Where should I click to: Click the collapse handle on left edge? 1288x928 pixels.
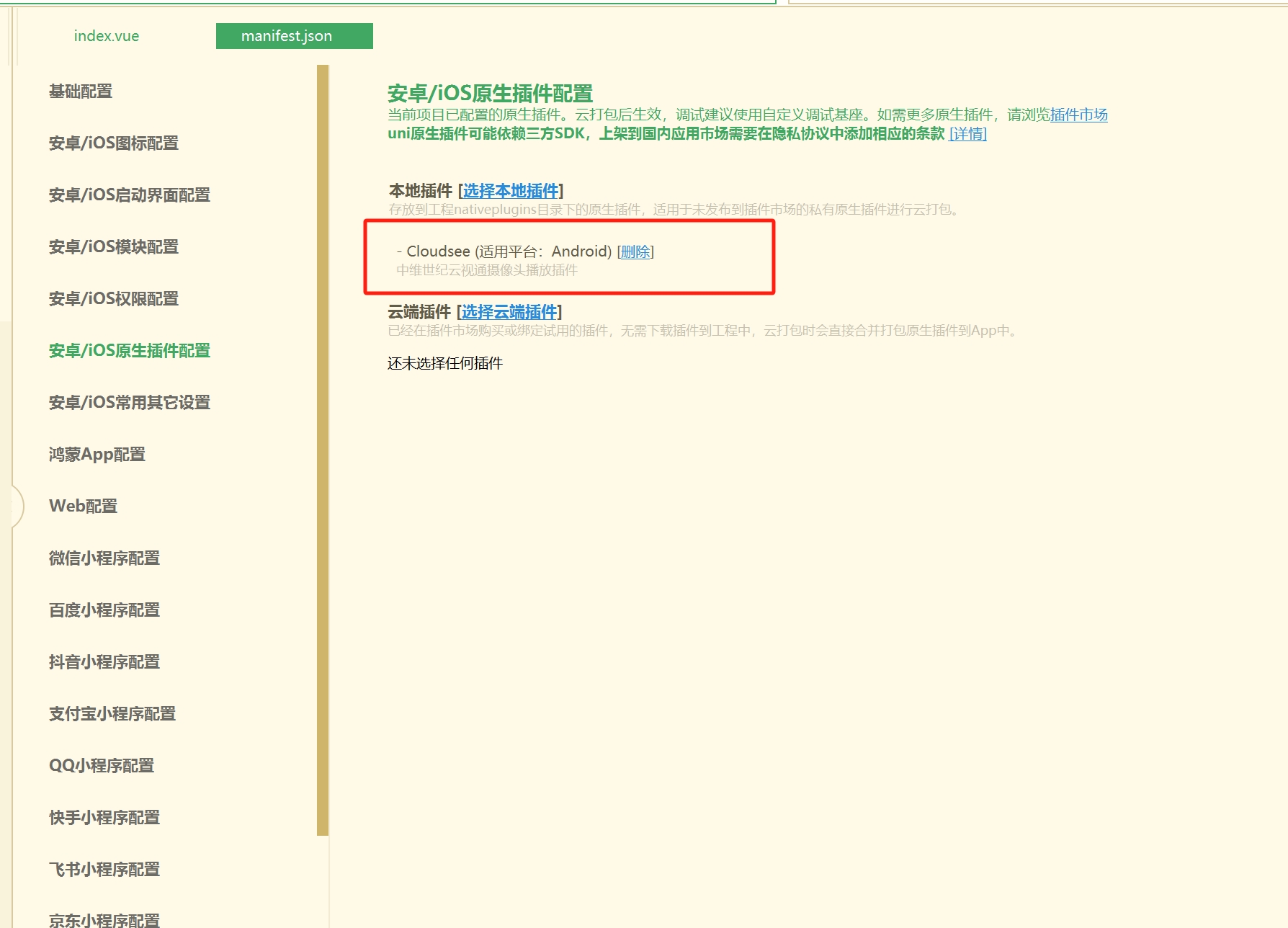[16, 507]
